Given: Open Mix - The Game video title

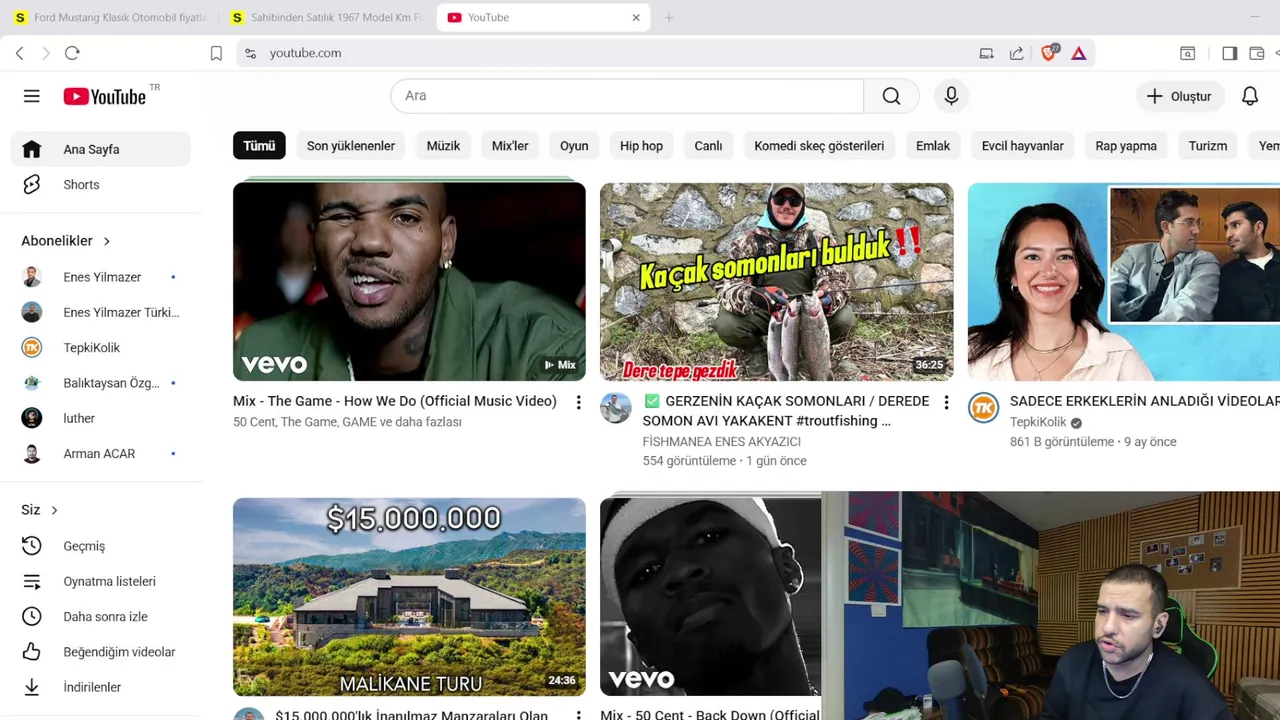Looking at the screenshot, I should pyautogui.click(x=395, y=401).
